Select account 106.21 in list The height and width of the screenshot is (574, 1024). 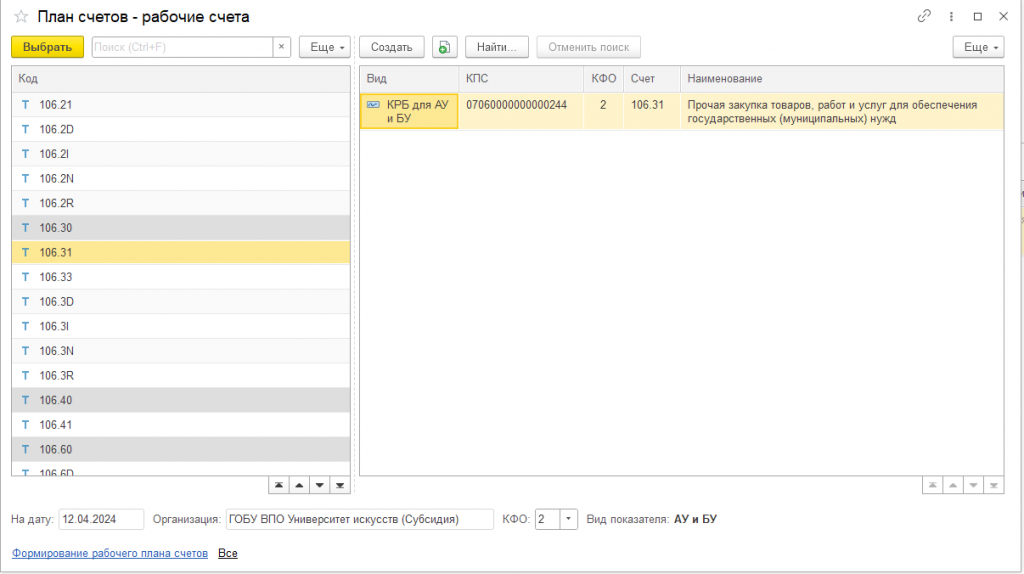(x=181, y=104)
